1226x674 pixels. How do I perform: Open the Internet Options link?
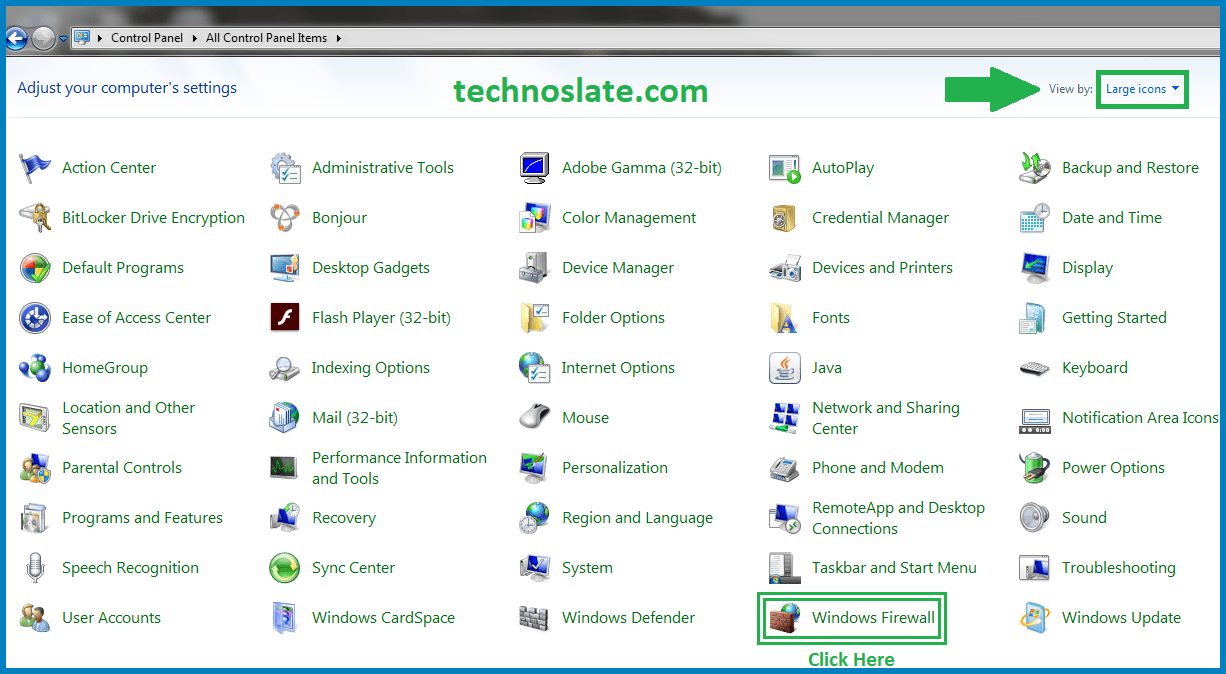[618, 368]
